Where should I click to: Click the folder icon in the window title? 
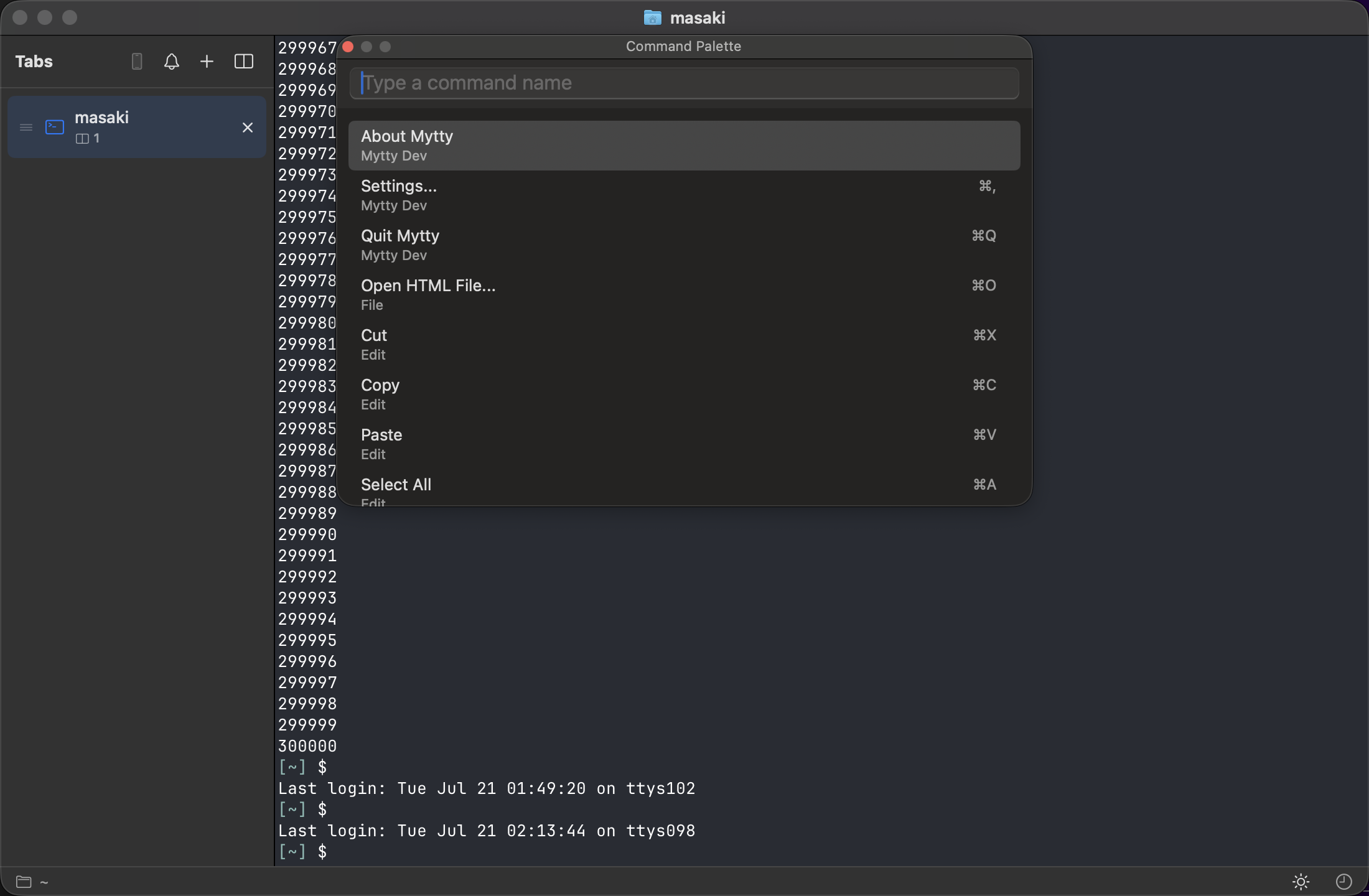tap(652, 17)
